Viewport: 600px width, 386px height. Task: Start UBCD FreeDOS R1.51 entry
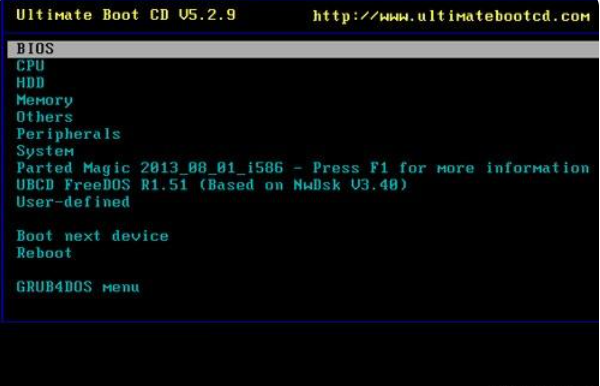point(303,185)
